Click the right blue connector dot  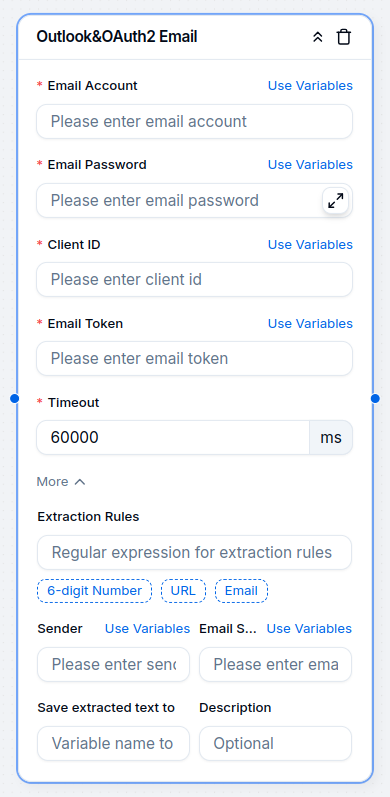pos(375,398)
